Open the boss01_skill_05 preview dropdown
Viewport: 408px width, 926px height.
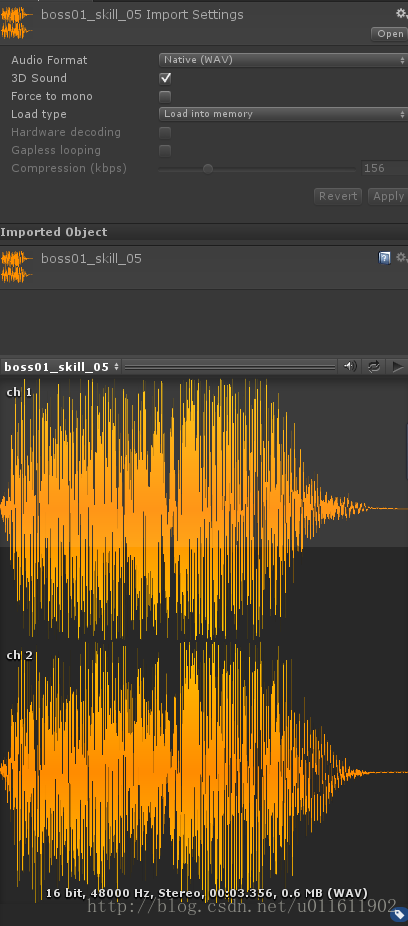tap(61, 367)
